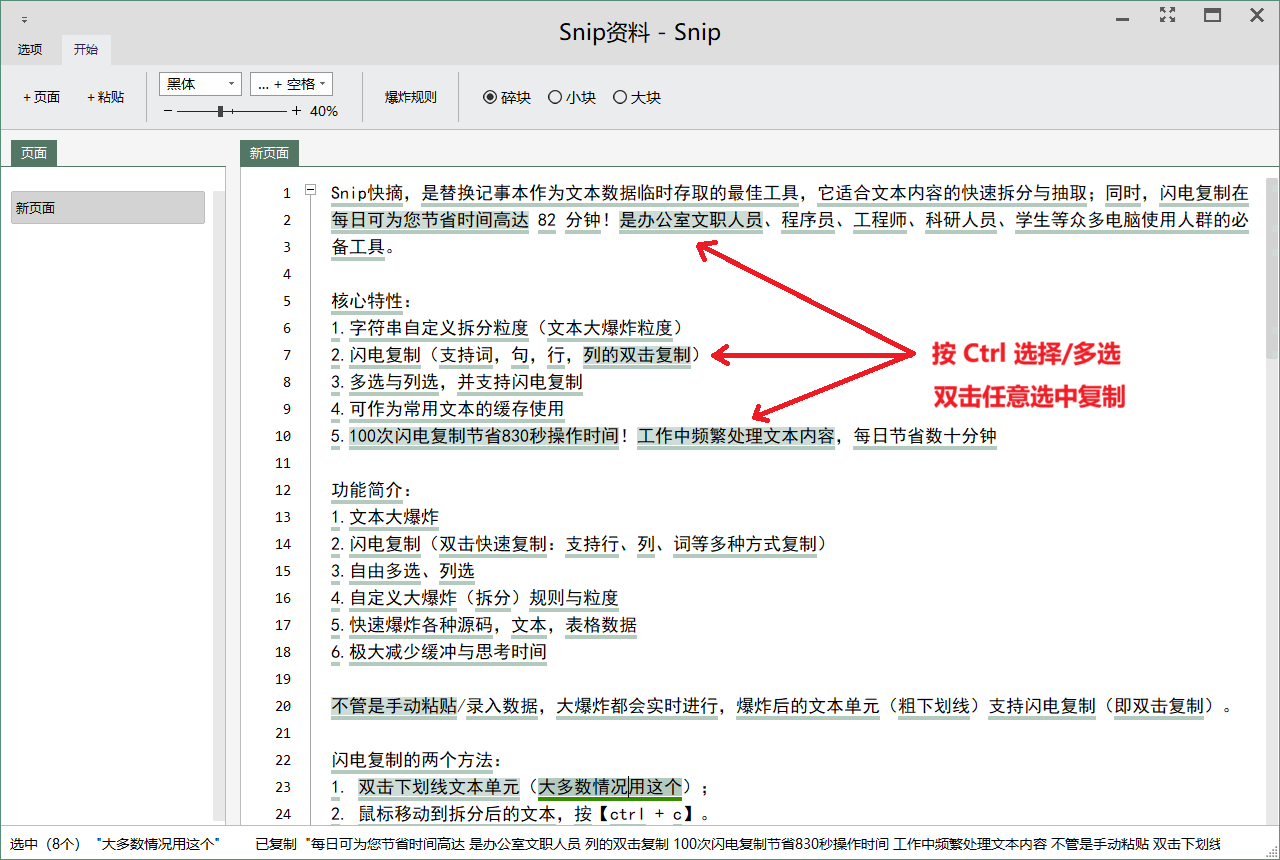Click the word 工程师 on line 2
Screen dimensions: 1280x860
click(x=880, y=220)
